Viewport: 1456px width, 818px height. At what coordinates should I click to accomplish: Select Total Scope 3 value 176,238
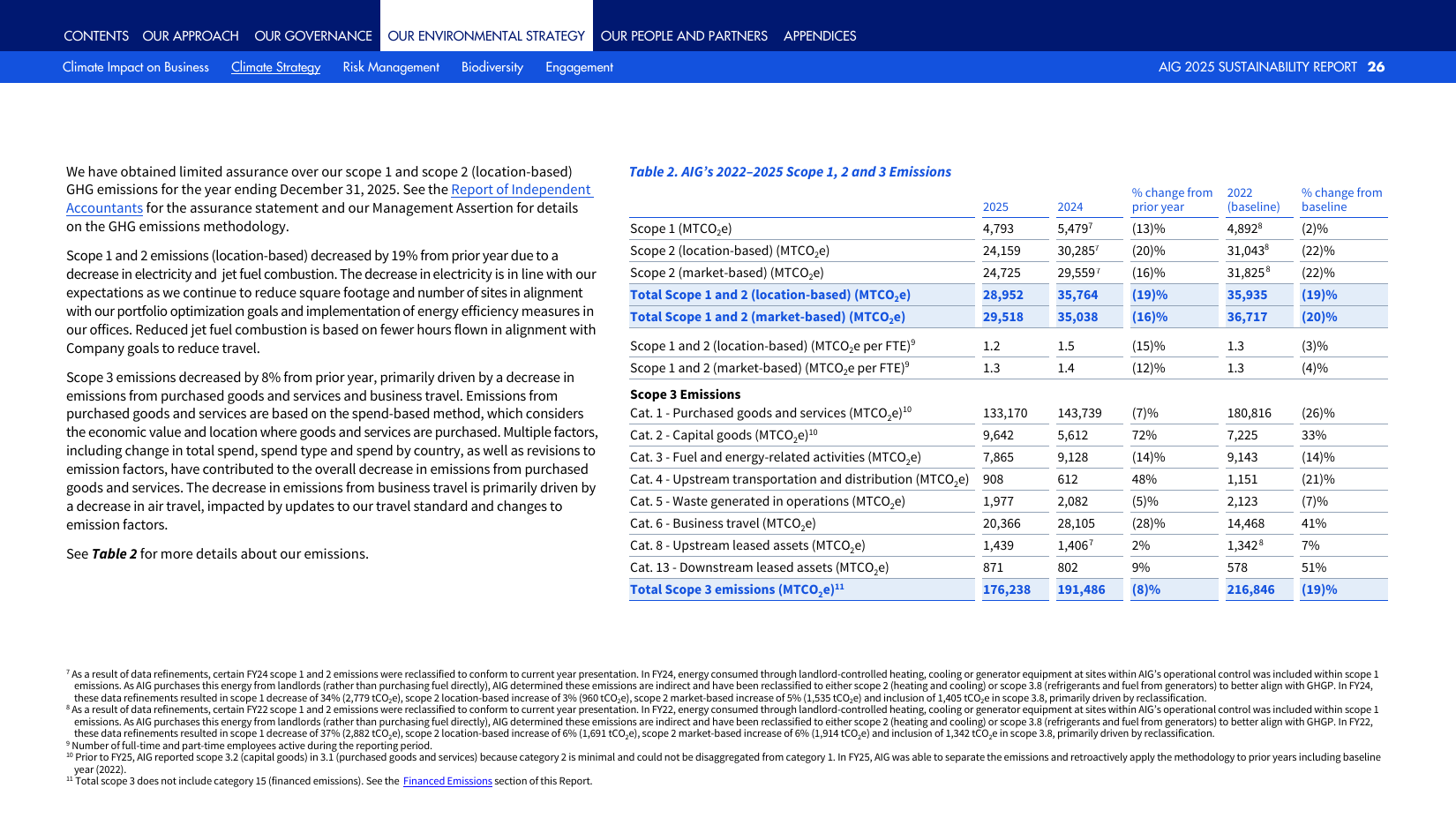point(1007,589)
